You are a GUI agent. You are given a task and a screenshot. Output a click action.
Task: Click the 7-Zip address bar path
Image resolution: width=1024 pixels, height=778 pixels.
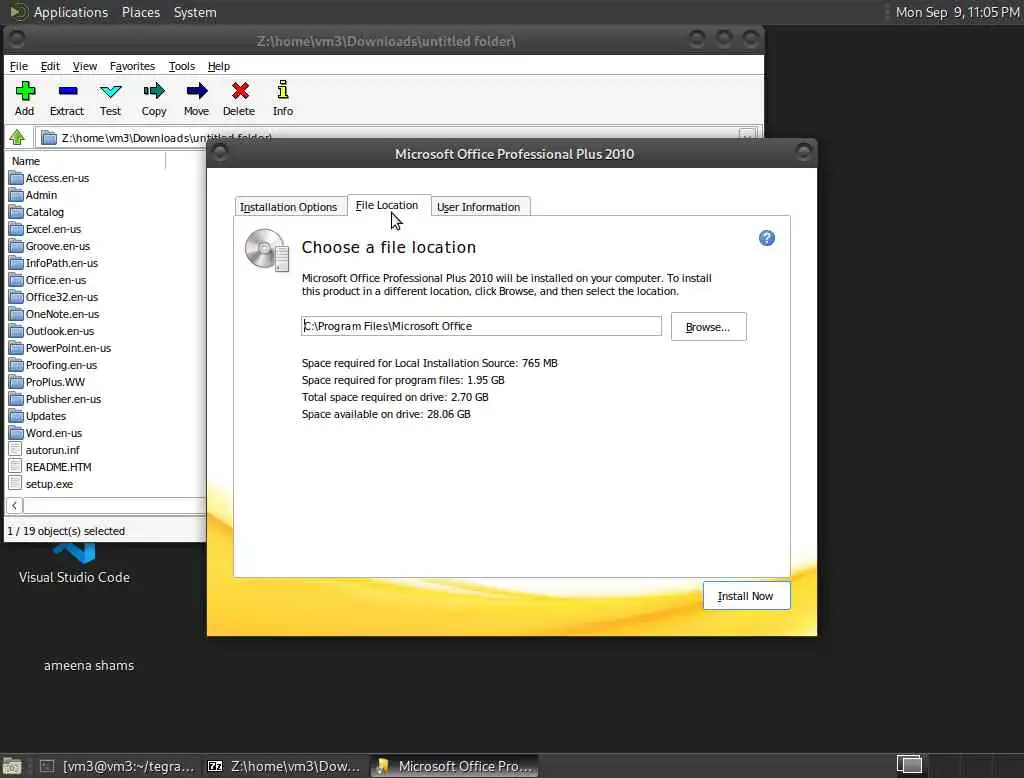(167, 137)
